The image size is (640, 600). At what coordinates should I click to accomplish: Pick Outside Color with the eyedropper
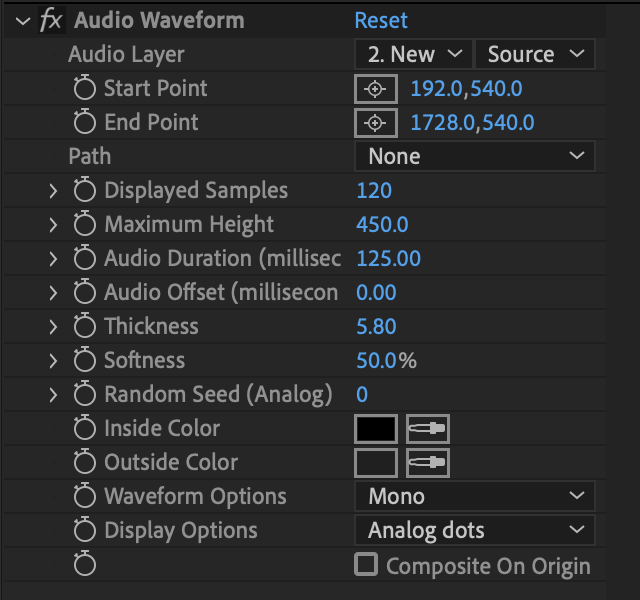tap(428, 463)
